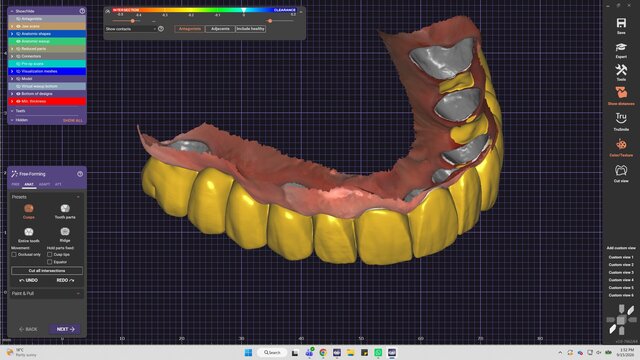Open weather widget on taskbar
640x360 pixels.
point(21,352)
